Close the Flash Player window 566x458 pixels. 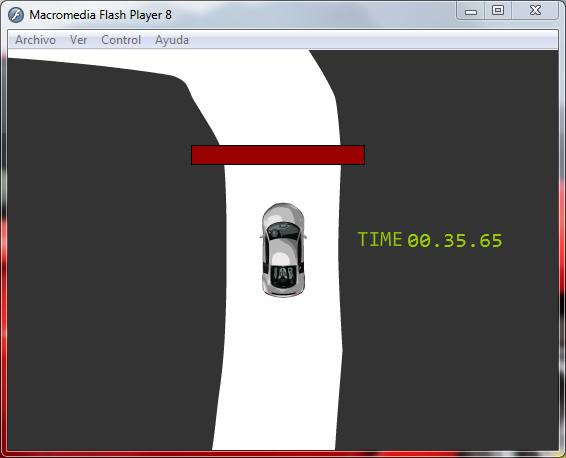tap(535, 11)
